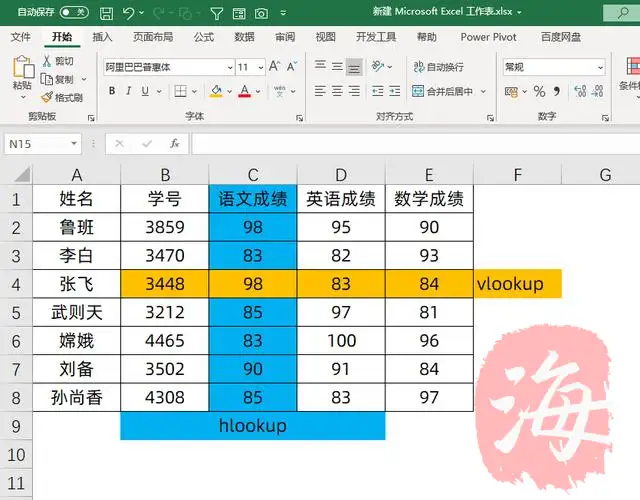Click the camera icon in quick access toolbar

click(x=261, y=13)
